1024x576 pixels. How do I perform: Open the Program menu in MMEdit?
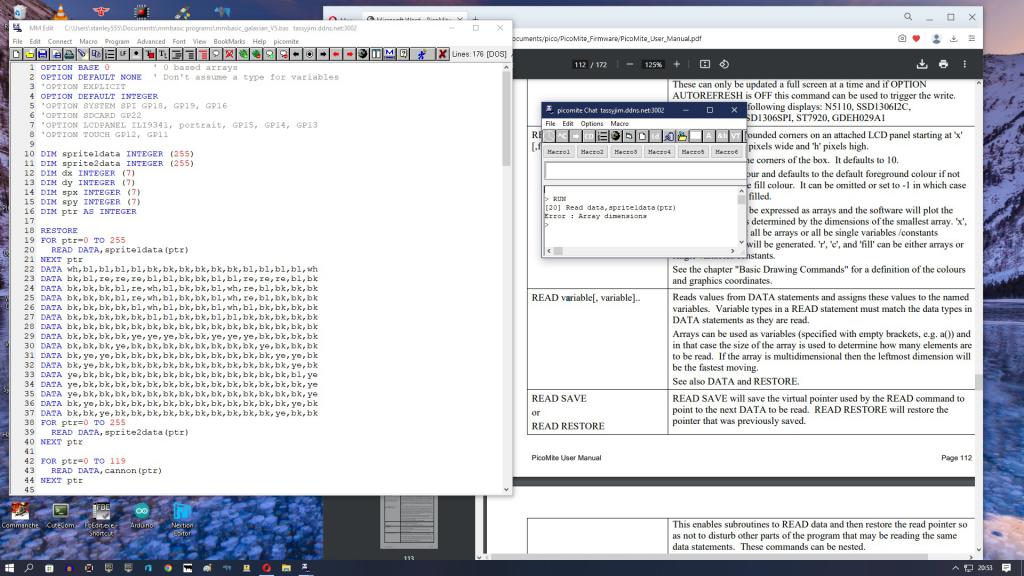(117, 41)
